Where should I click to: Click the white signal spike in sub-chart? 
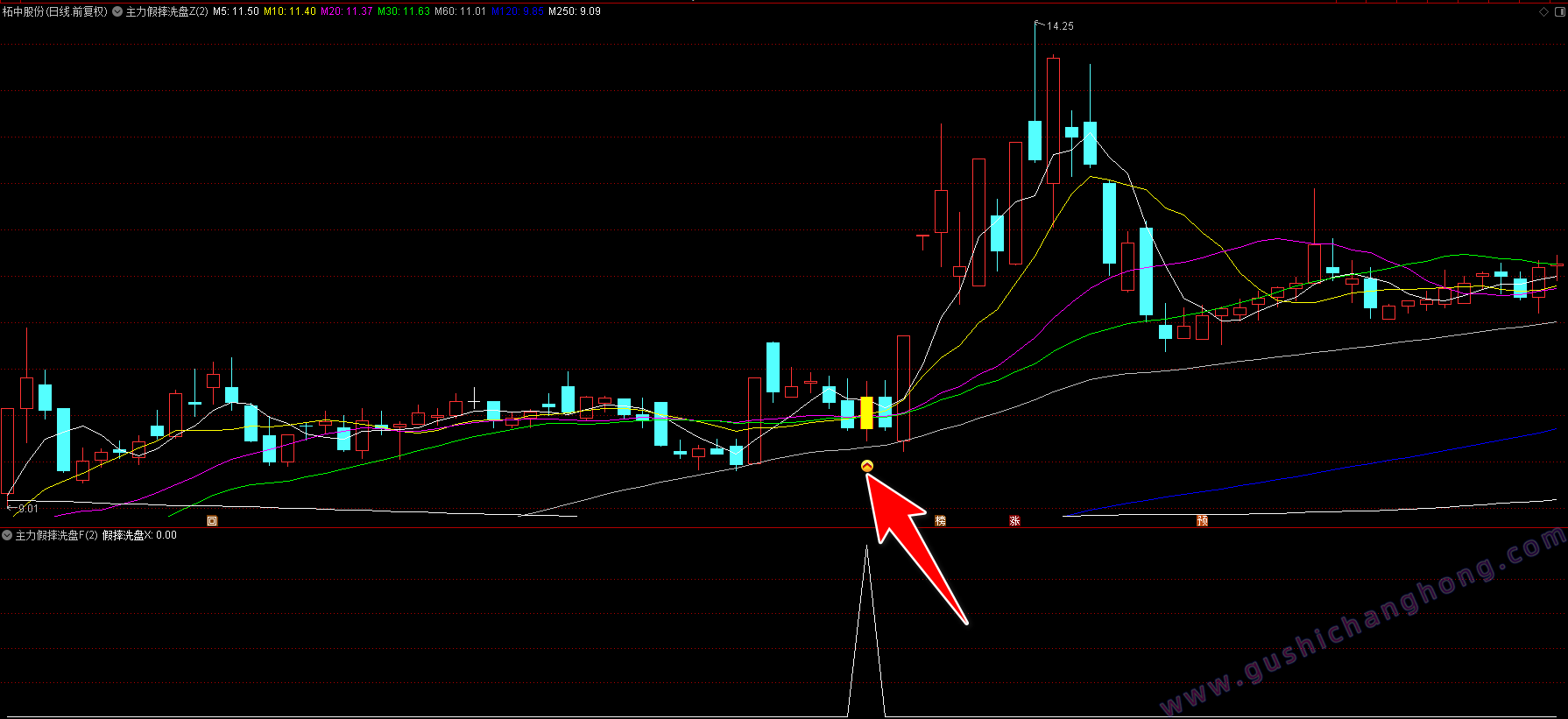[x=866, y=631]
